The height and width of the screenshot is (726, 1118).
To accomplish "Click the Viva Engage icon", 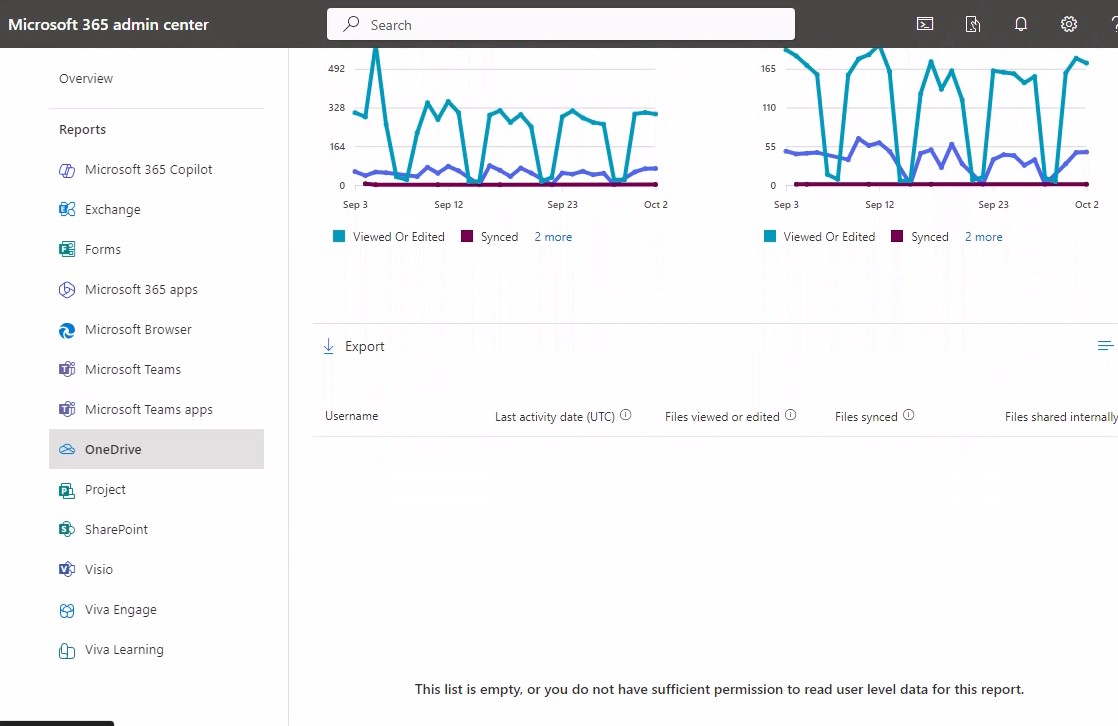I will [67, 610].
